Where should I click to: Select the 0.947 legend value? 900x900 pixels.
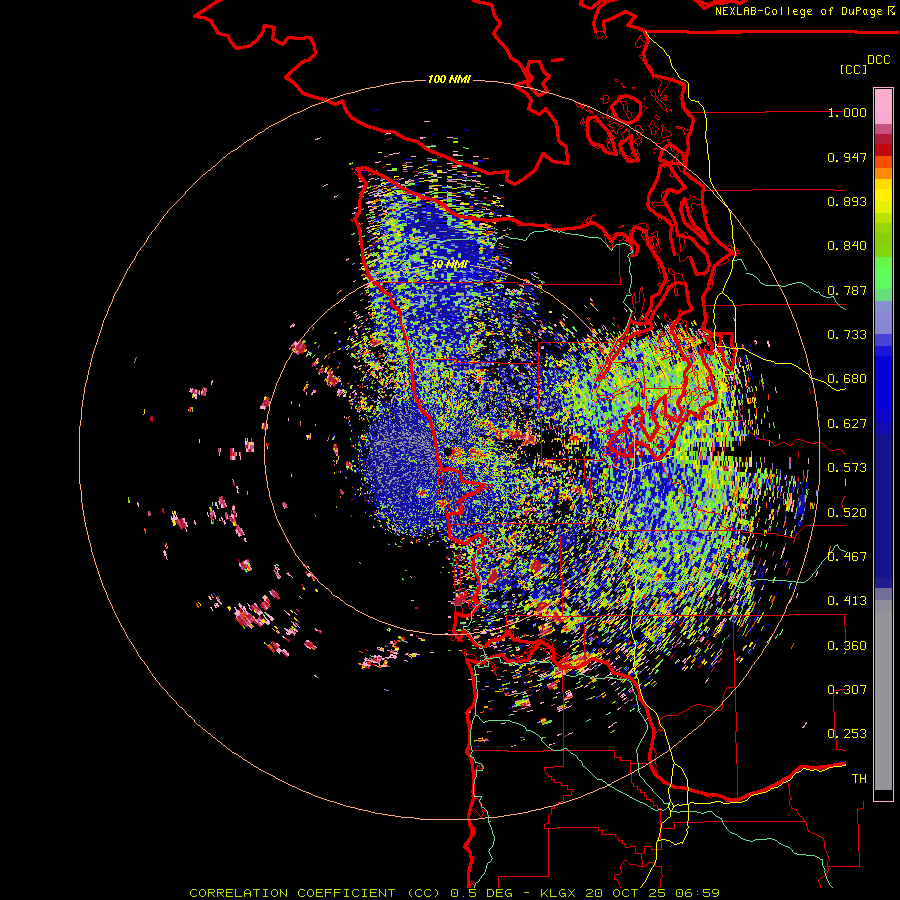pyautogui.click(x=847, y=157)
